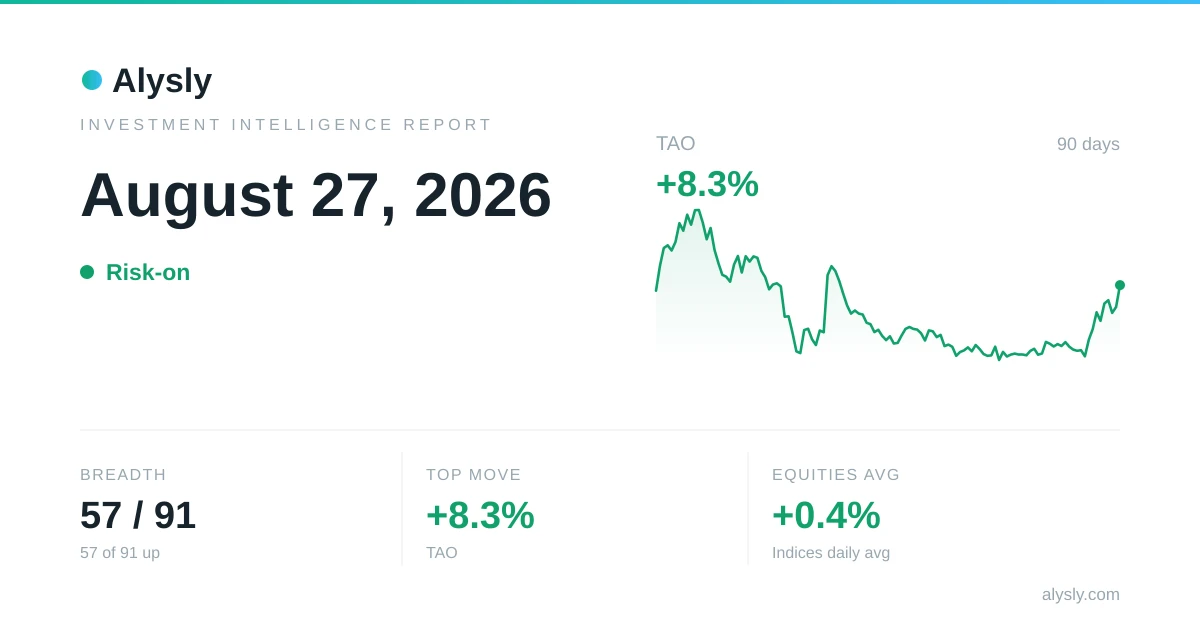Click the 57 of 91 up caption
Image resolution: width=1200 pixels, height=630 pixels.
coord(120,553)
